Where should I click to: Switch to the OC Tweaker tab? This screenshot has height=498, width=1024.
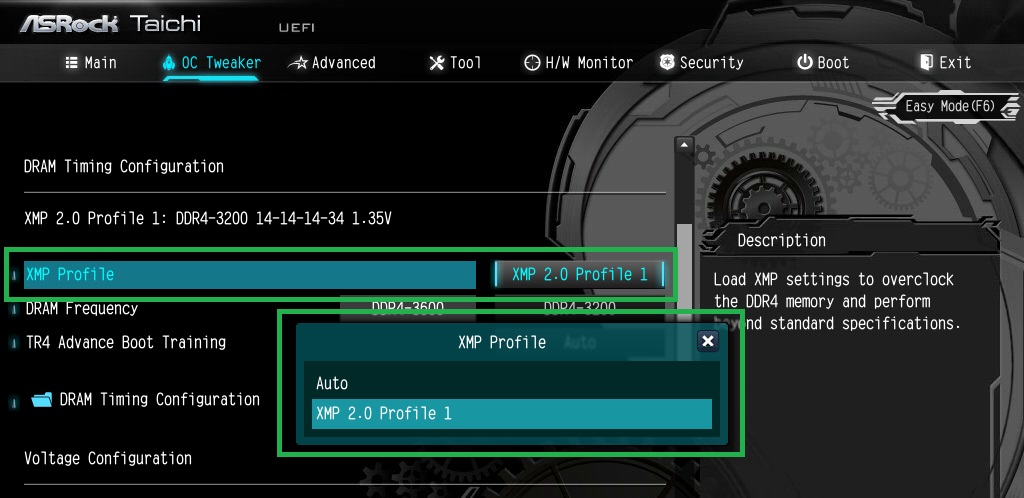tap(211, 63)
